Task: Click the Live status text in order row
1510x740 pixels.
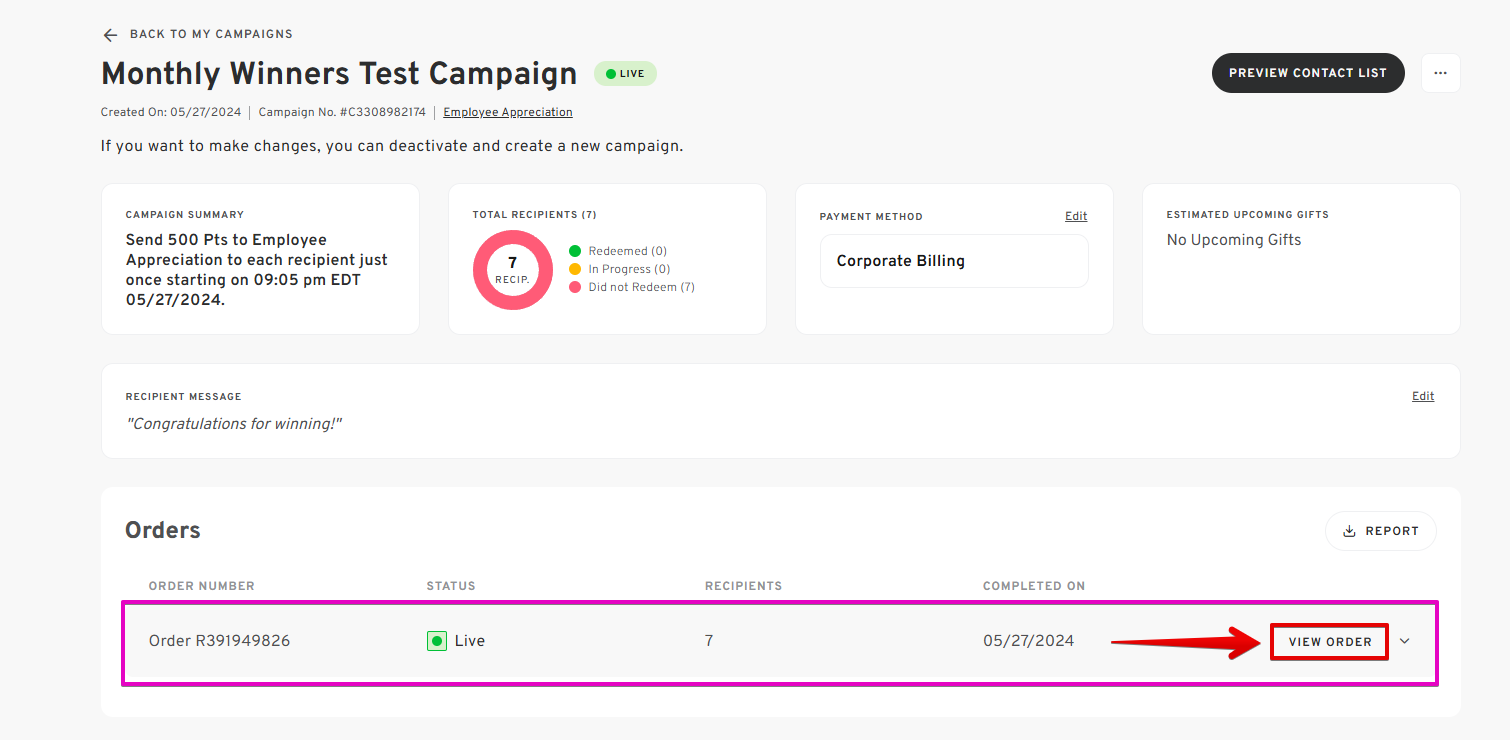Action: coord(470,641)
